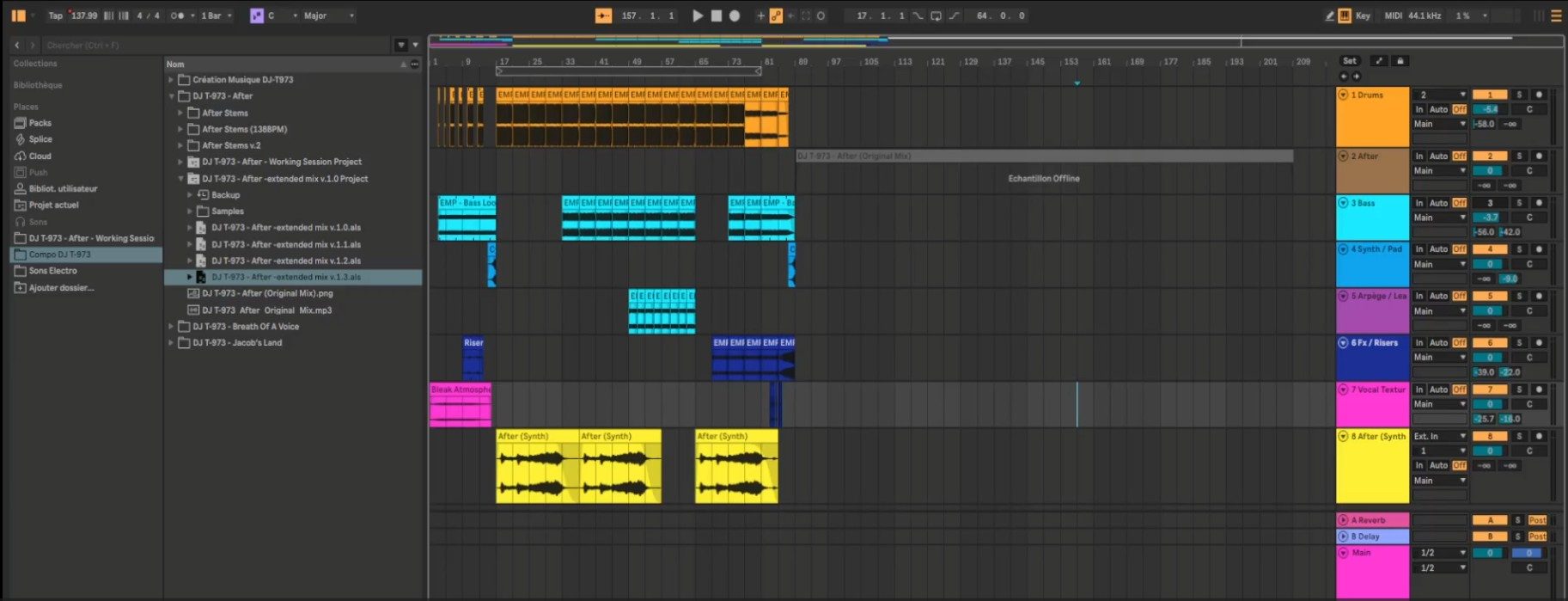Screen dimensions: 1568x601
Task: Open the orange mixer sections menu icon
Action: point(1556,15)
